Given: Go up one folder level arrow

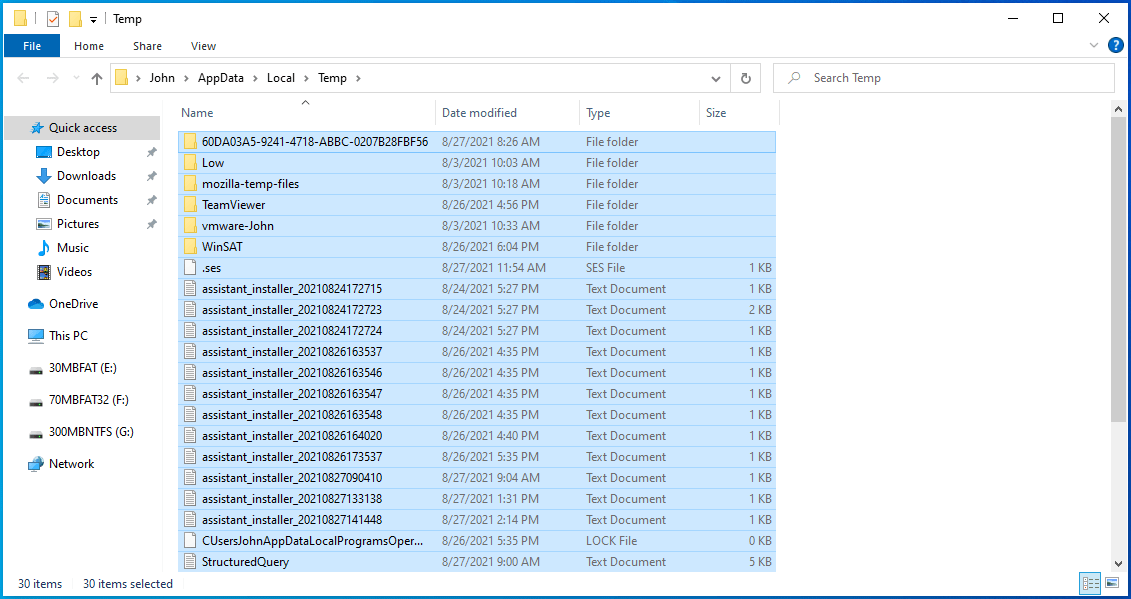Looking at the screenshot, I should tap(97, 78).
